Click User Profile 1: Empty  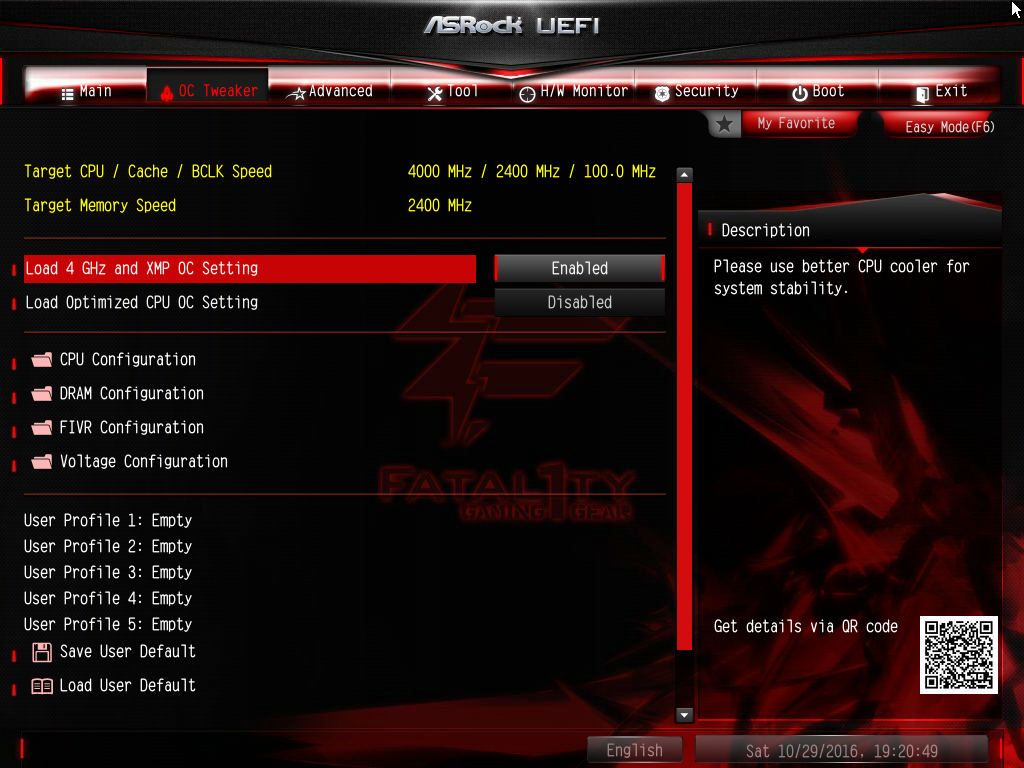click(x=108, y=520)
